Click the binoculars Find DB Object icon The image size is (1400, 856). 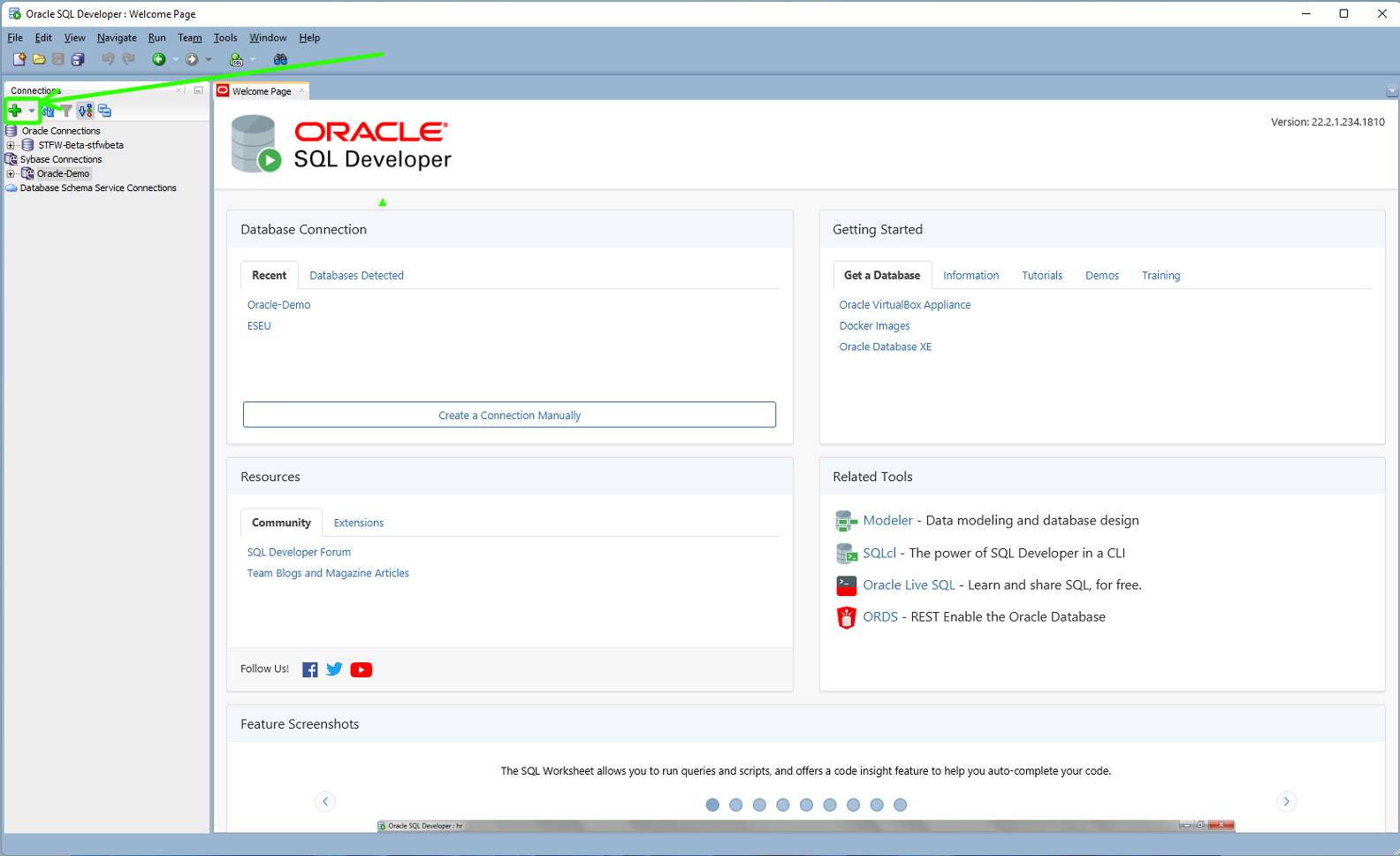[280, 59]
